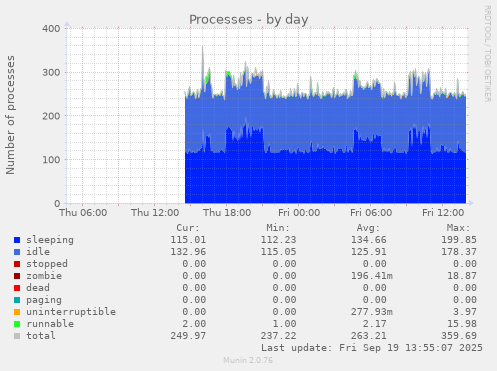Click runnable current value 2.00

[x=194, y=324]
